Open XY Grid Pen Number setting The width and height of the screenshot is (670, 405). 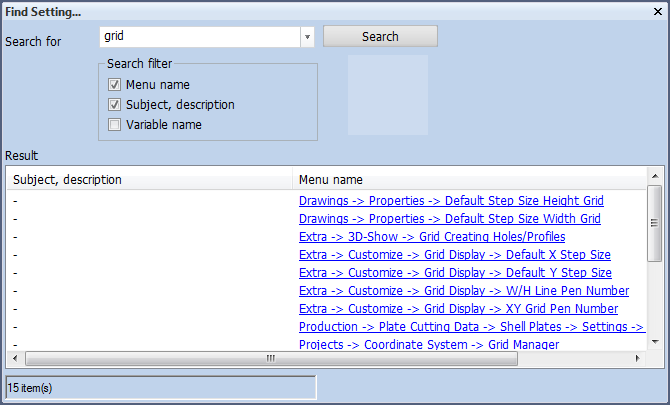pos(458,308)
